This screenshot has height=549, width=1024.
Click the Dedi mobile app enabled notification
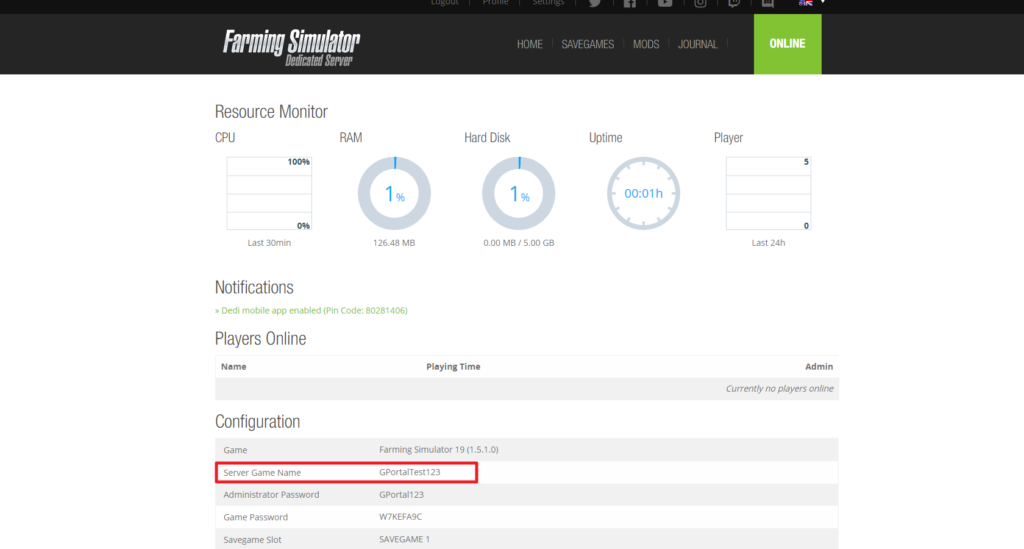(x=311, y=310)
